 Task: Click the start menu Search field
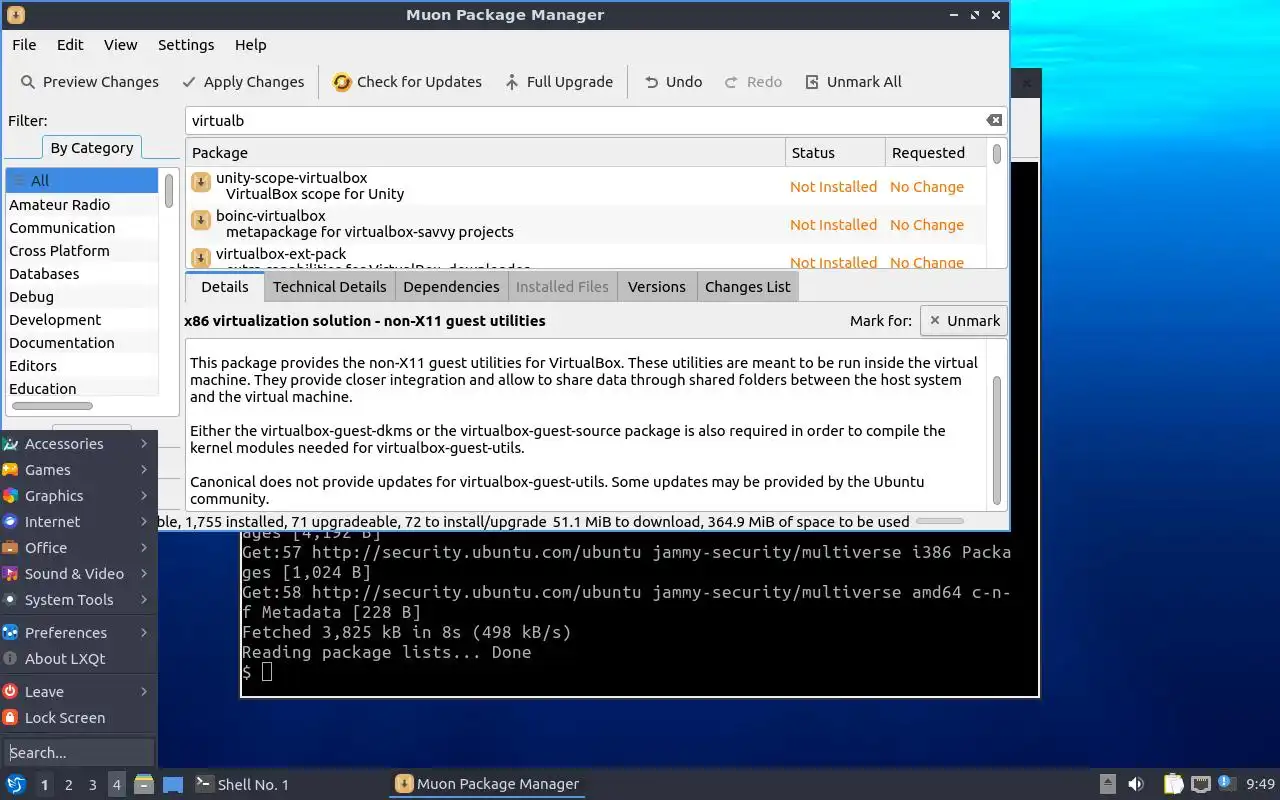click(x=79, y=752)
